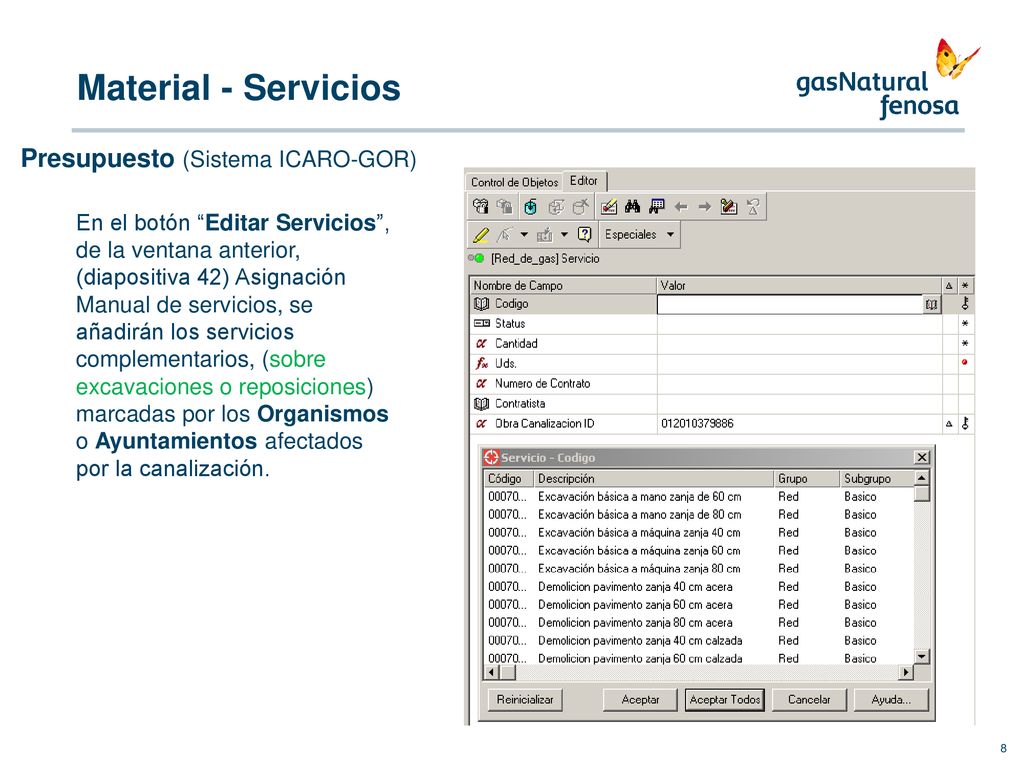Sort the list by the Código column header
This screenshot has width=1024, height=768.
coord(509,479)
